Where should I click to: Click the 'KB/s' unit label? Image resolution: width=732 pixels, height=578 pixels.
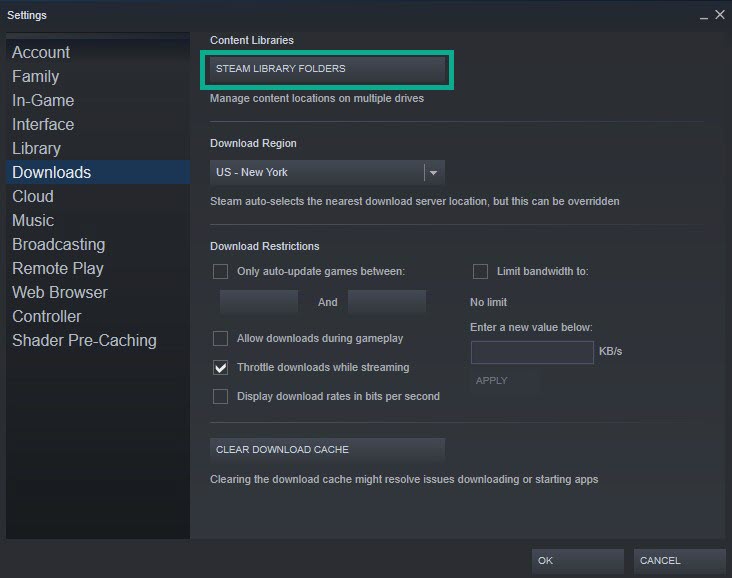(611, 351)
